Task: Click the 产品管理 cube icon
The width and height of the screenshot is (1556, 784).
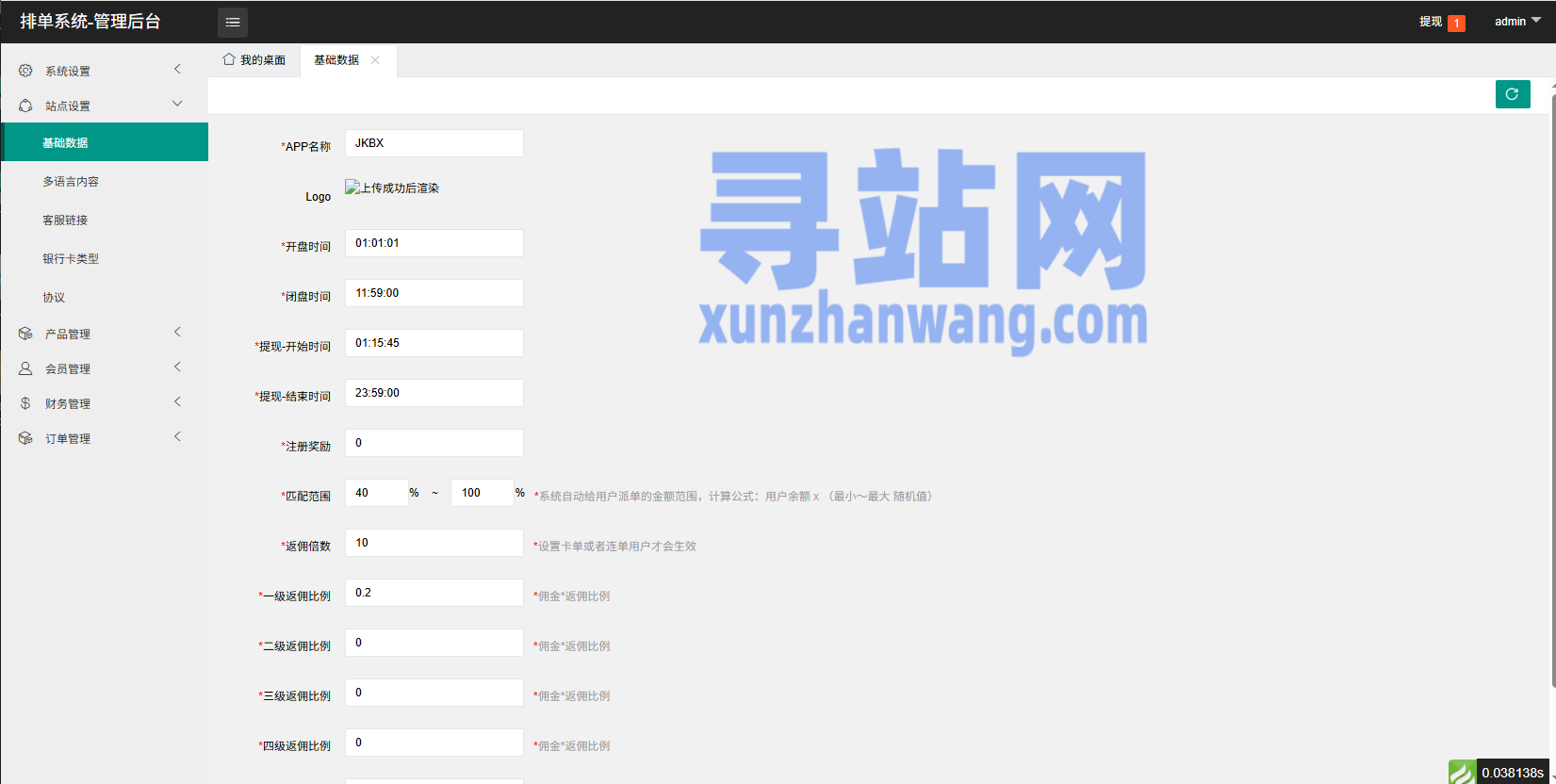Action: tap(25, 334)
